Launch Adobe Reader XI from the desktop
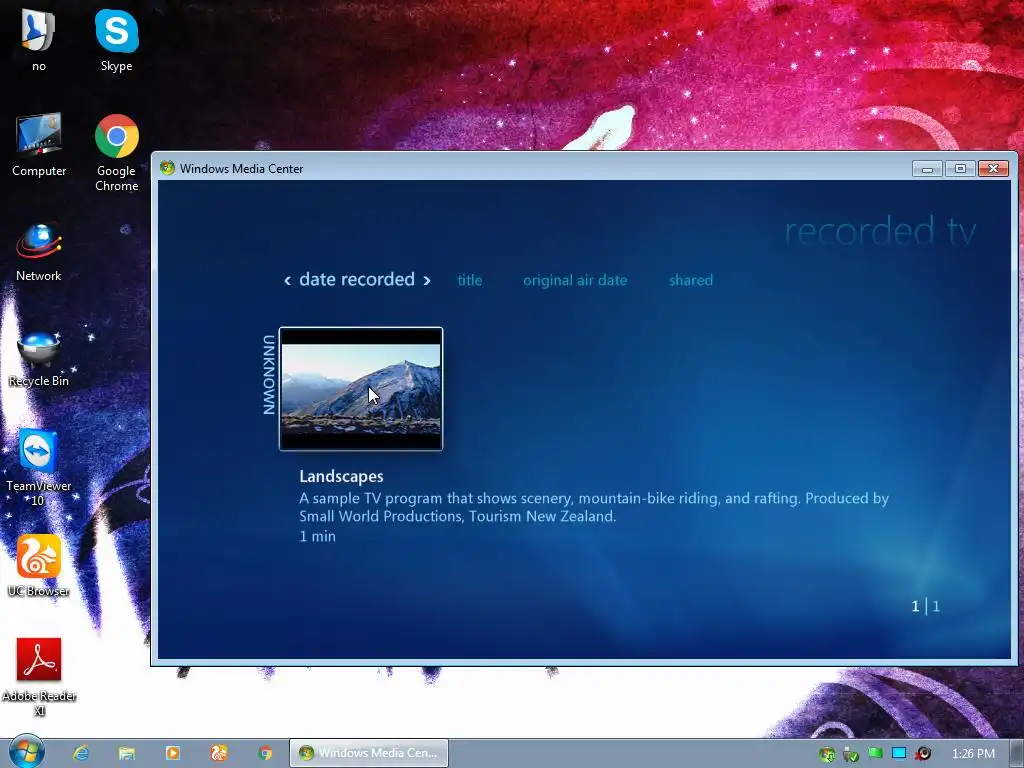This screenshot has width=1024, height=768. (x=39, y=677)
